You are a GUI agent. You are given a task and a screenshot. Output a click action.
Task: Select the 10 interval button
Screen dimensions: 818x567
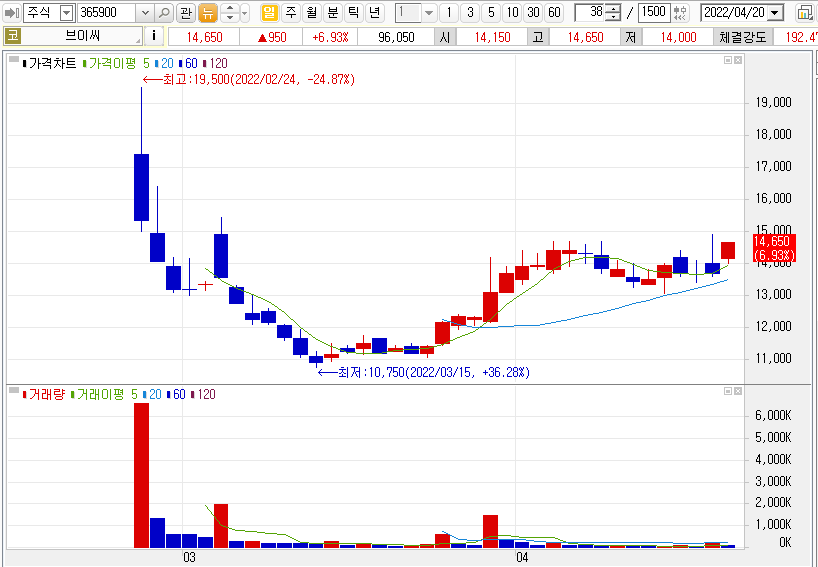coord(512,13)
